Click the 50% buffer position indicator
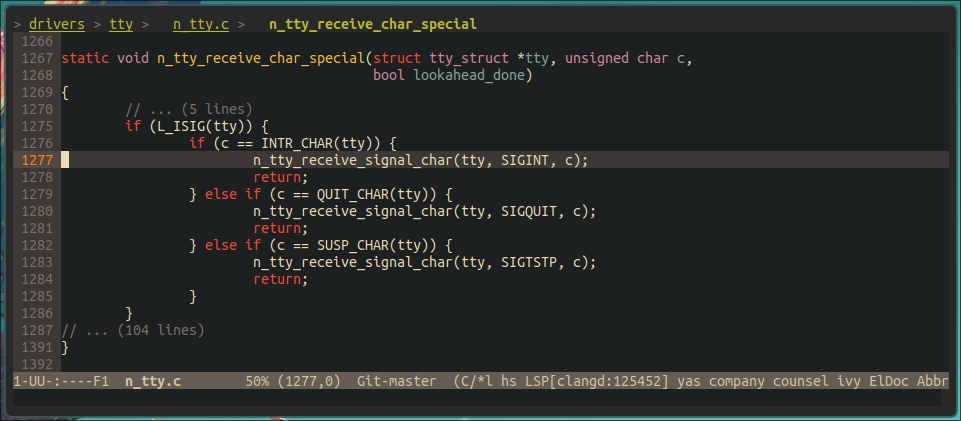 pos(257,381)
